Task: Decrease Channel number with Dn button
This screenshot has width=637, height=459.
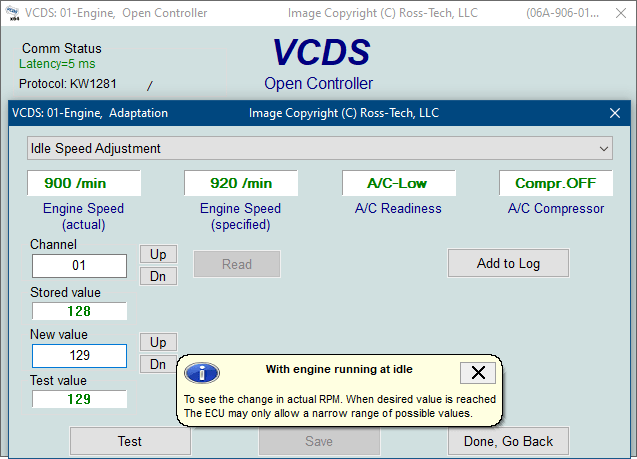Action: tap(158, 276)
